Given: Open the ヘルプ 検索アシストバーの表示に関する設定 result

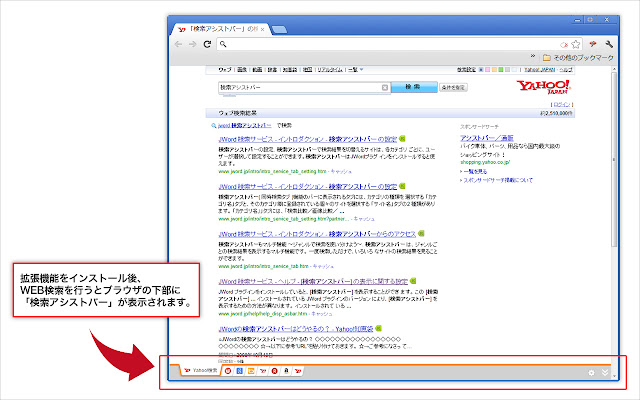Looking at the screenshot, I should click(313, 281).
